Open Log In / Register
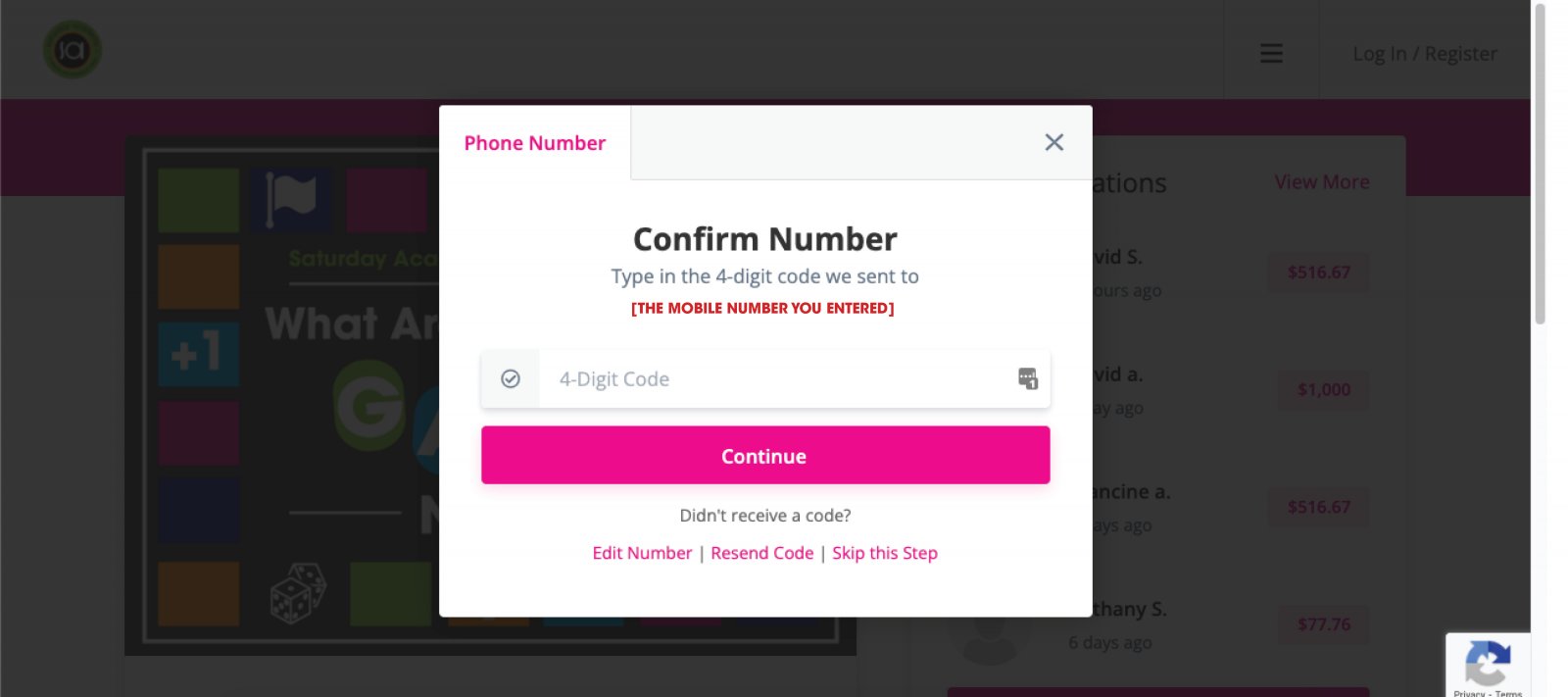The image size is (1568, 697). 1425,54
